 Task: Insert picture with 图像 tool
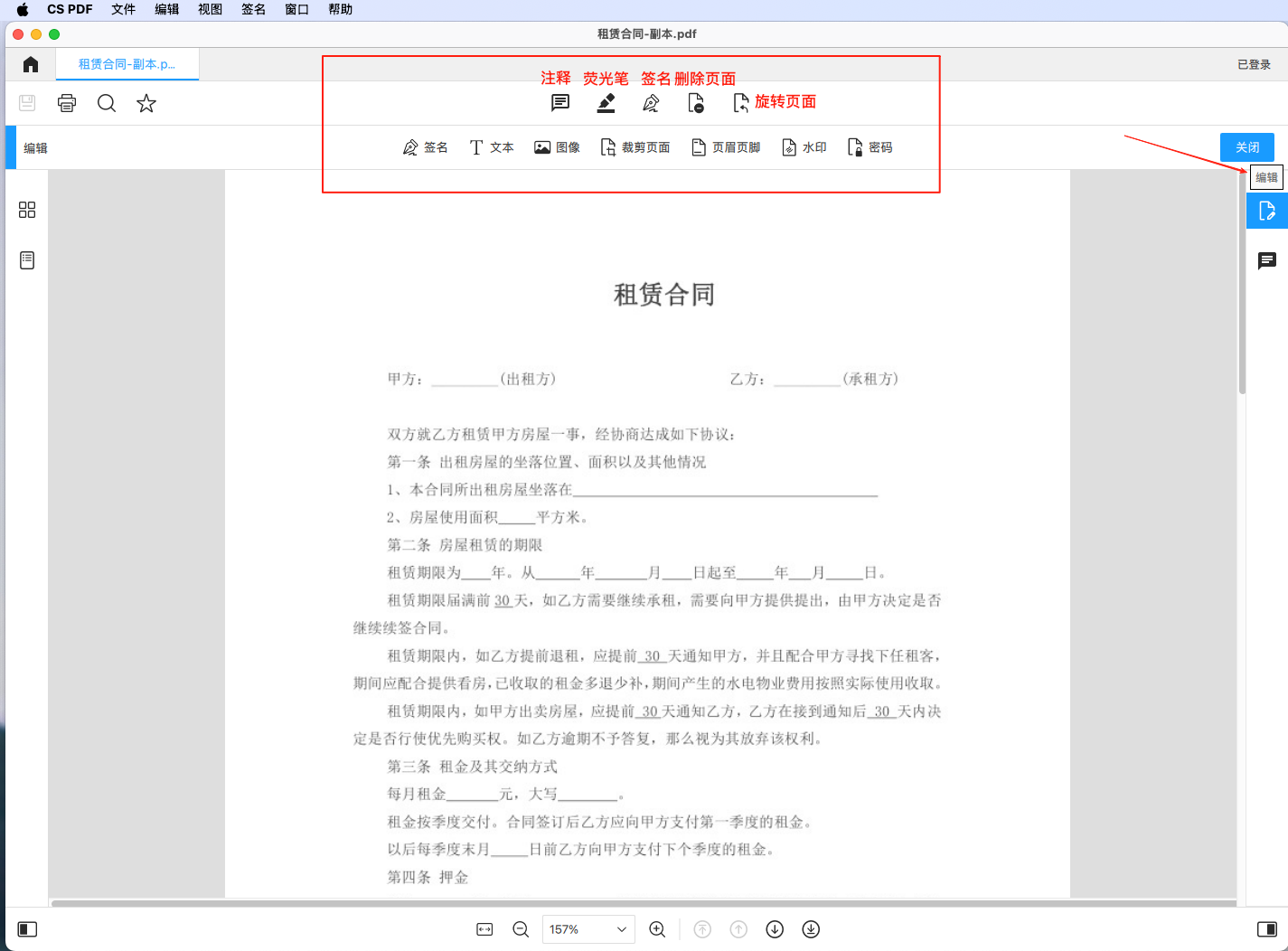pos(557,147)
